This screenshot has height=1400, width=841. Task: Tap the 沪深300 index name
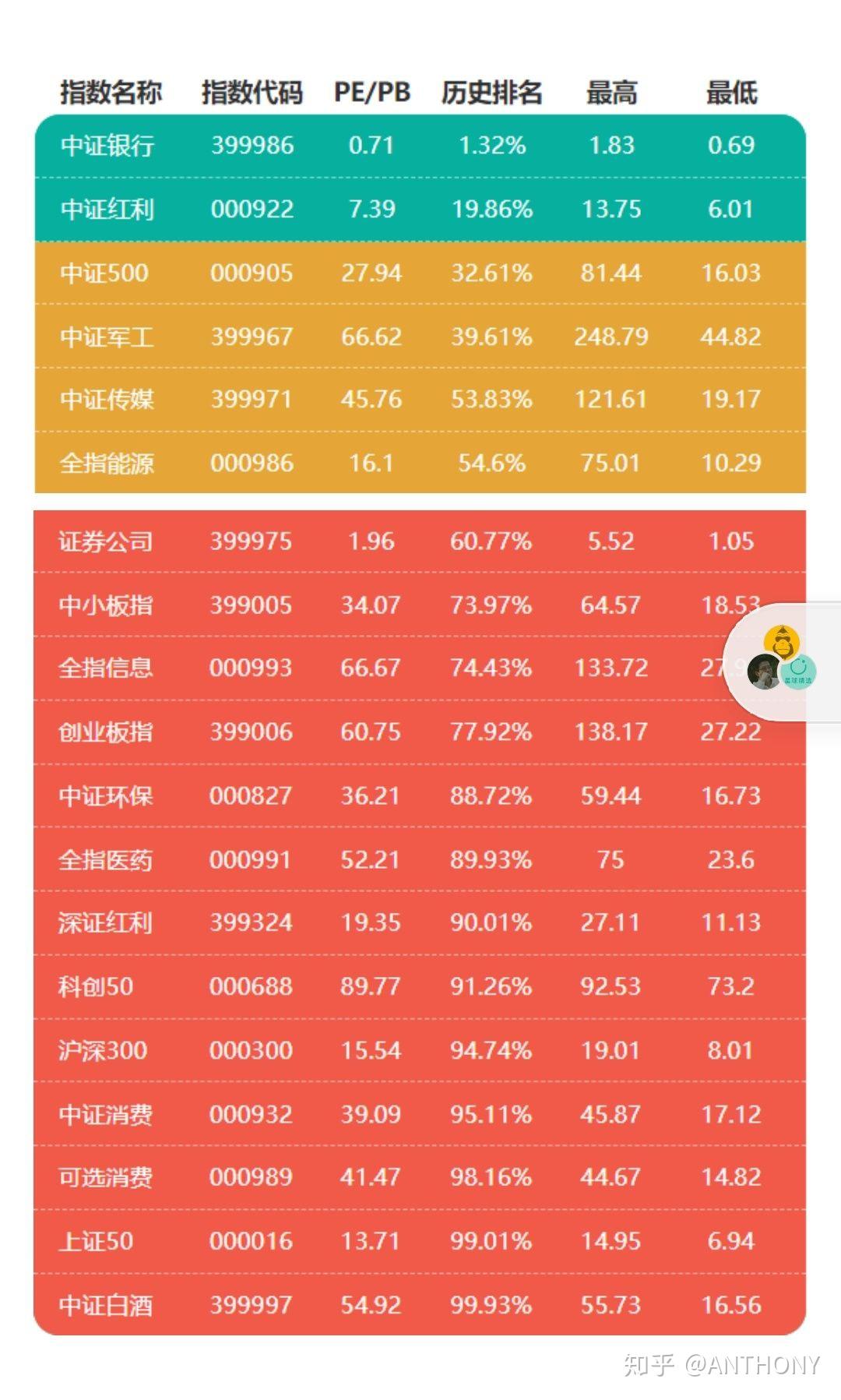click(102, 1050)
